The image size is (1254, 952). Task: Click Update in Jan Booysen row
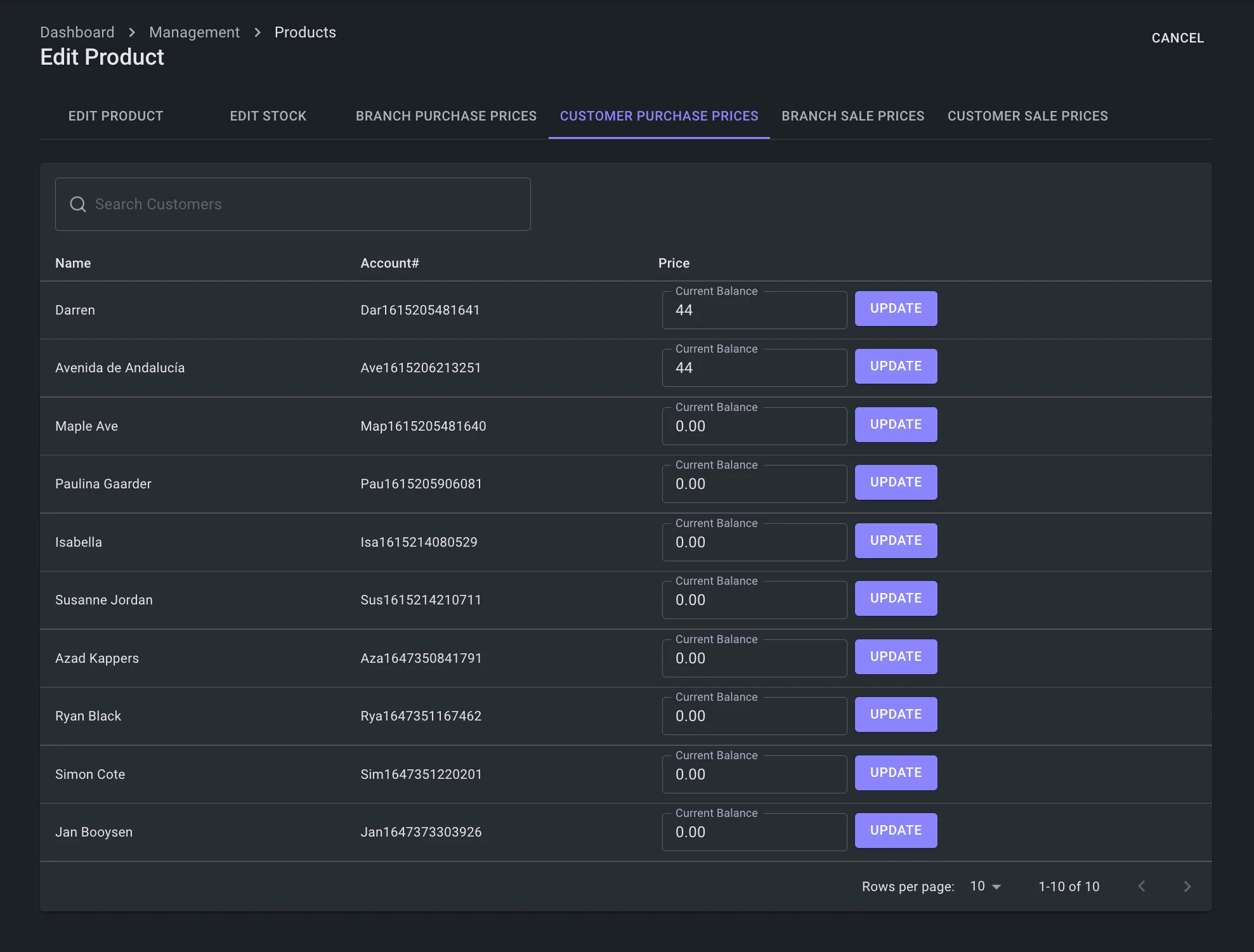[x=896, y=830]
